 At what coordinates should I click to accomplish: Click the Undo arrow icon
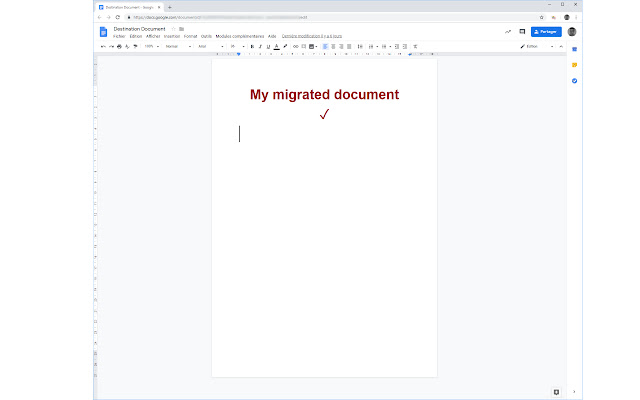click(x=103, y=46)
